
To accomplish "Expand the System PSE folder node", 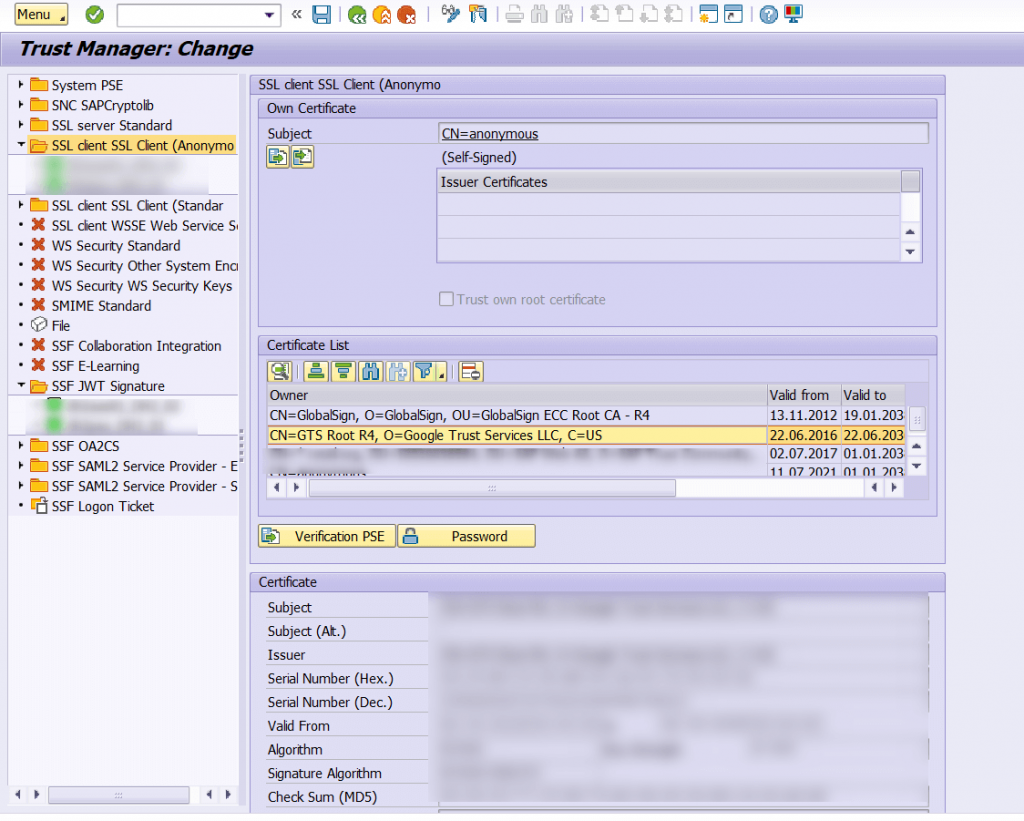I will 21,85.
